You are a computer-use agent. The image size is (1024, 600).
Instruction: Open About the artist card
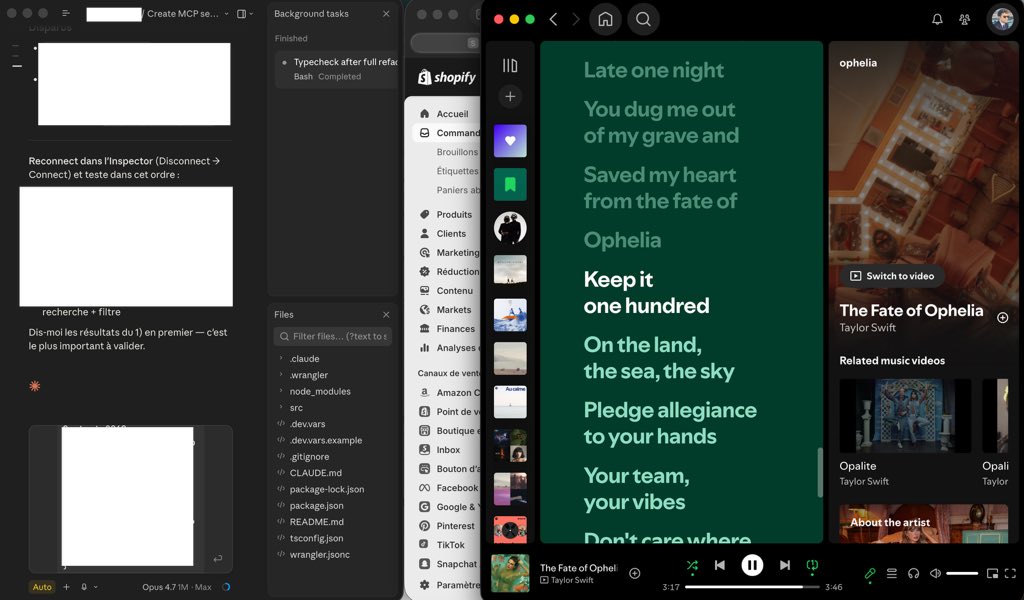923,523
